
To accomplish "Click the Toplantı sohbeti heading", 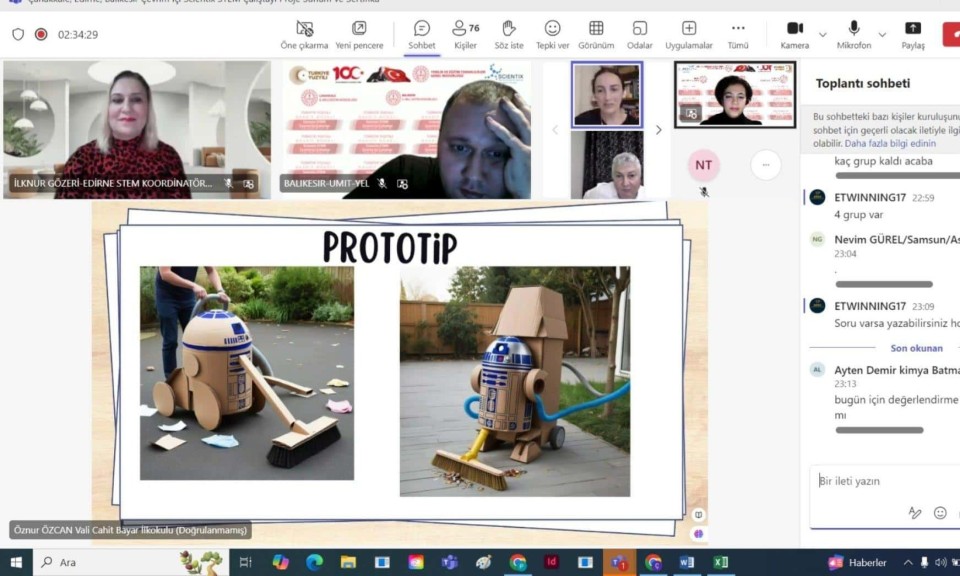I will click(863, 83).
